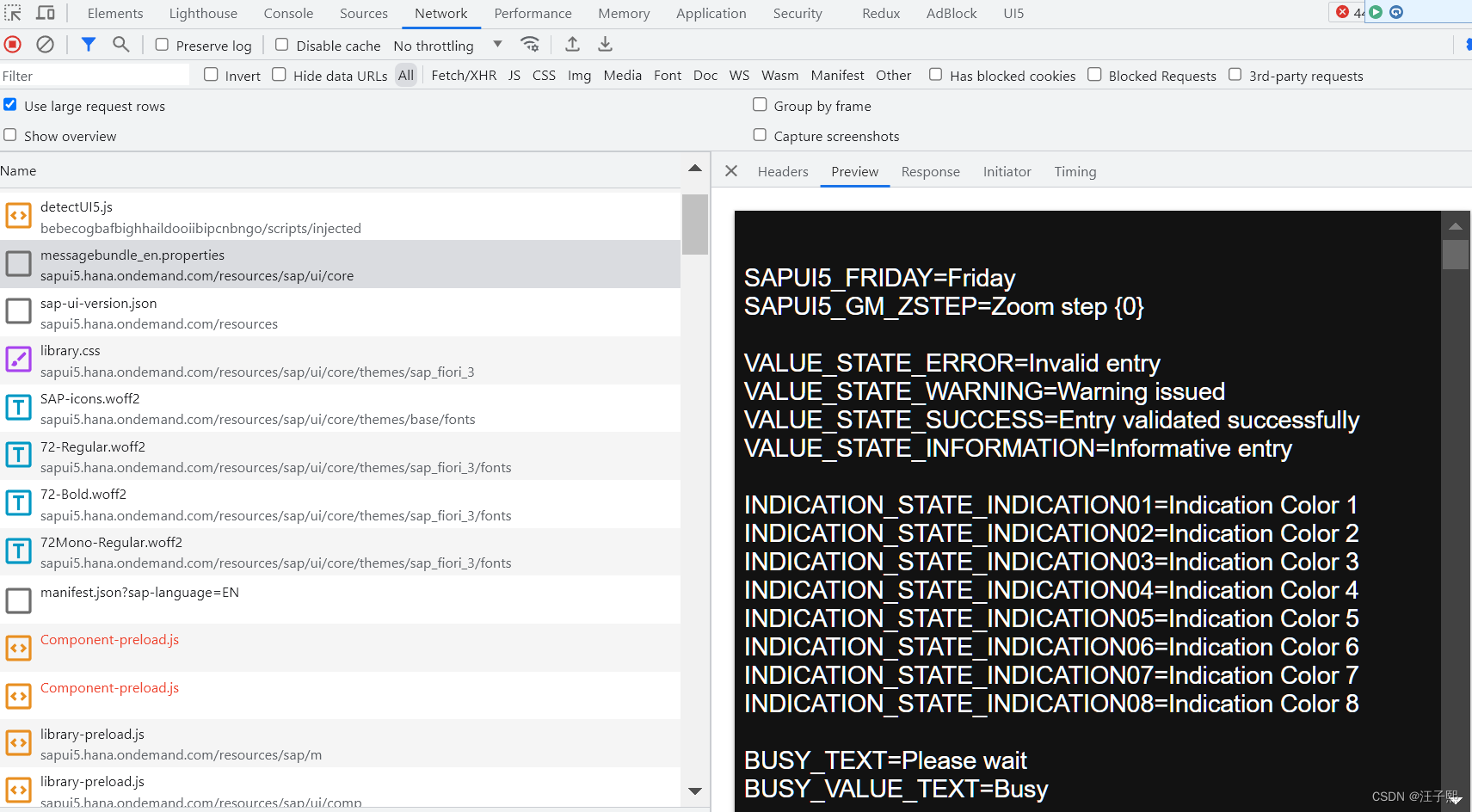Screen dimensions: 1472x812
Task: Click the Filter text input
Action: coord(95,76)
